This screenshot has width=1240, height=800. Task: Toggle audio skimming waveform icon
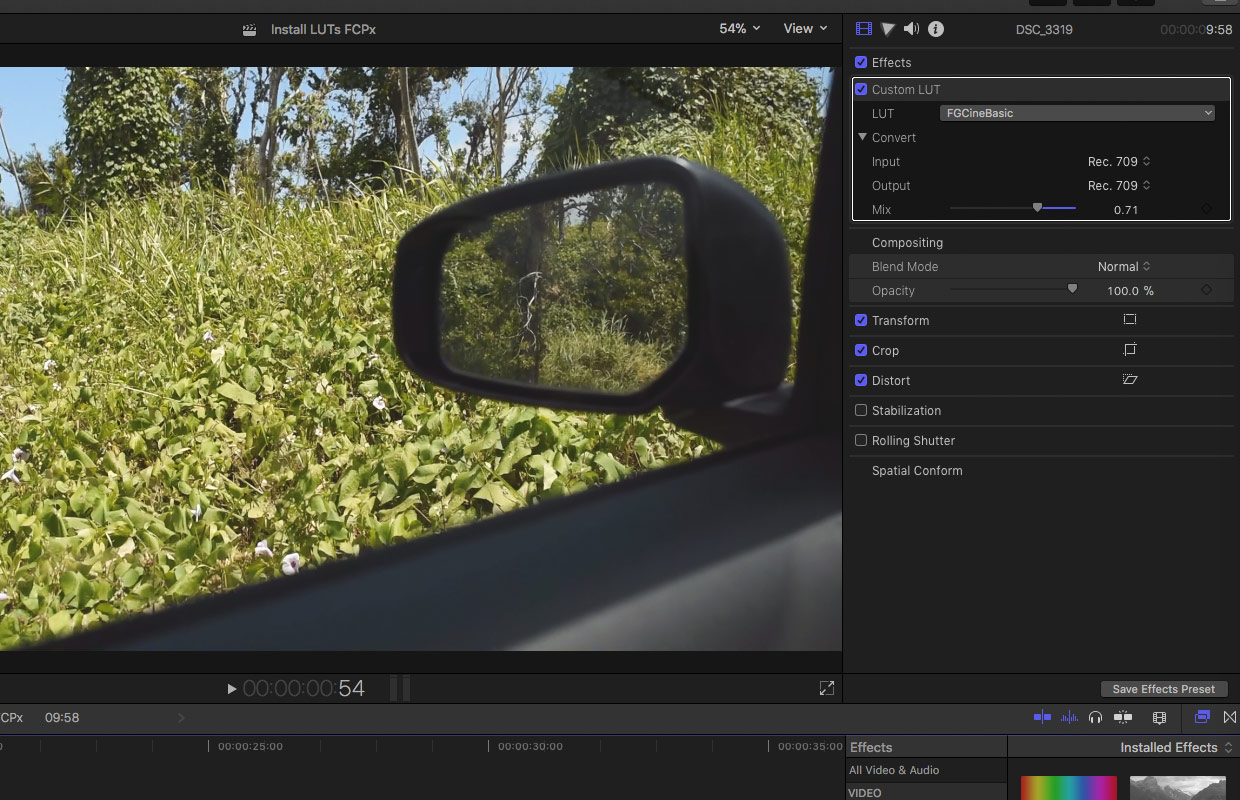(1069, 717)
